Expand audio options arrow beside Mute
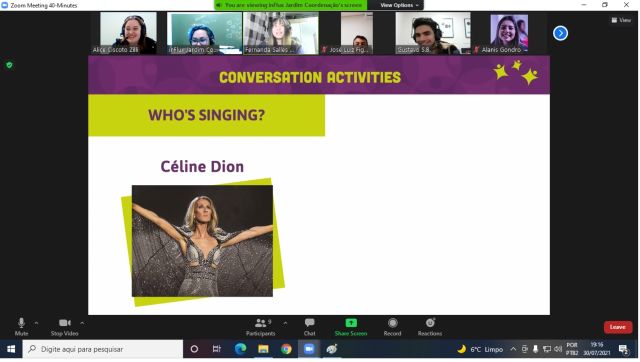 pos(36,323)
